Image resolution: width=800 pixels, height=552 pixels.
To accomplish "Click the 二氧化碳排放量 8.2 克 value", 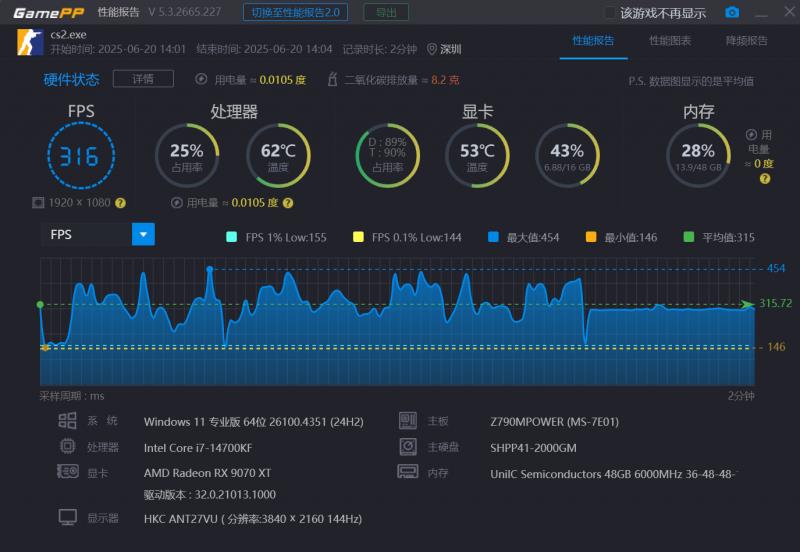I will coord(445,80).
